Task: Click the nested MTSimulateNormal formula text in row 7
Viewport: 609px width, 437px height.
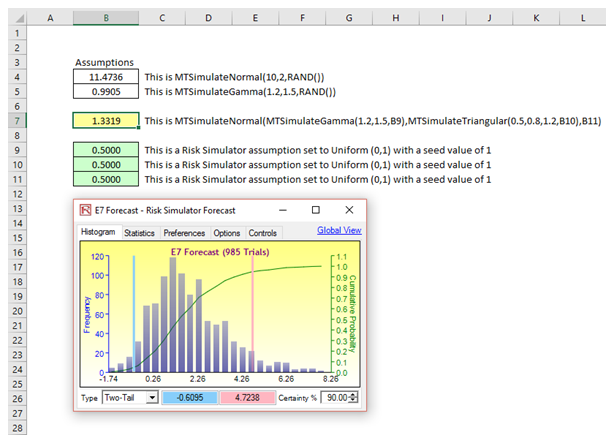Action: click(373, 121)
